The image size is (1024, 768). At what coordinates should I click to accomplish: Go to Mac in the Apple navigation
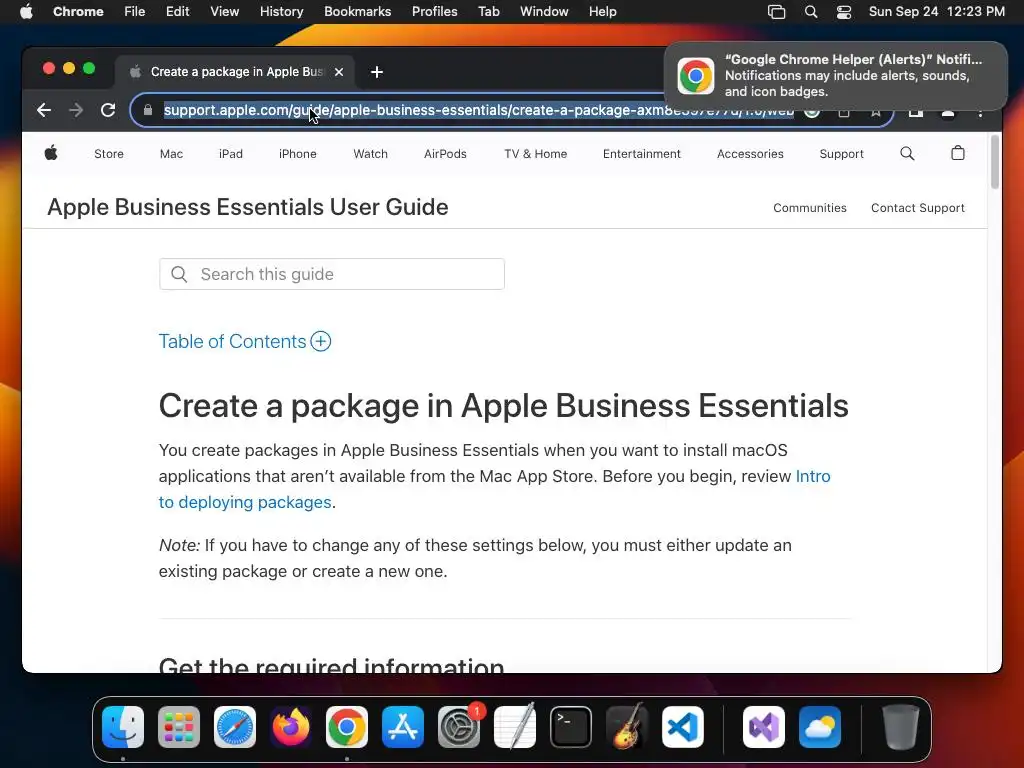click(x=171, y=154)
